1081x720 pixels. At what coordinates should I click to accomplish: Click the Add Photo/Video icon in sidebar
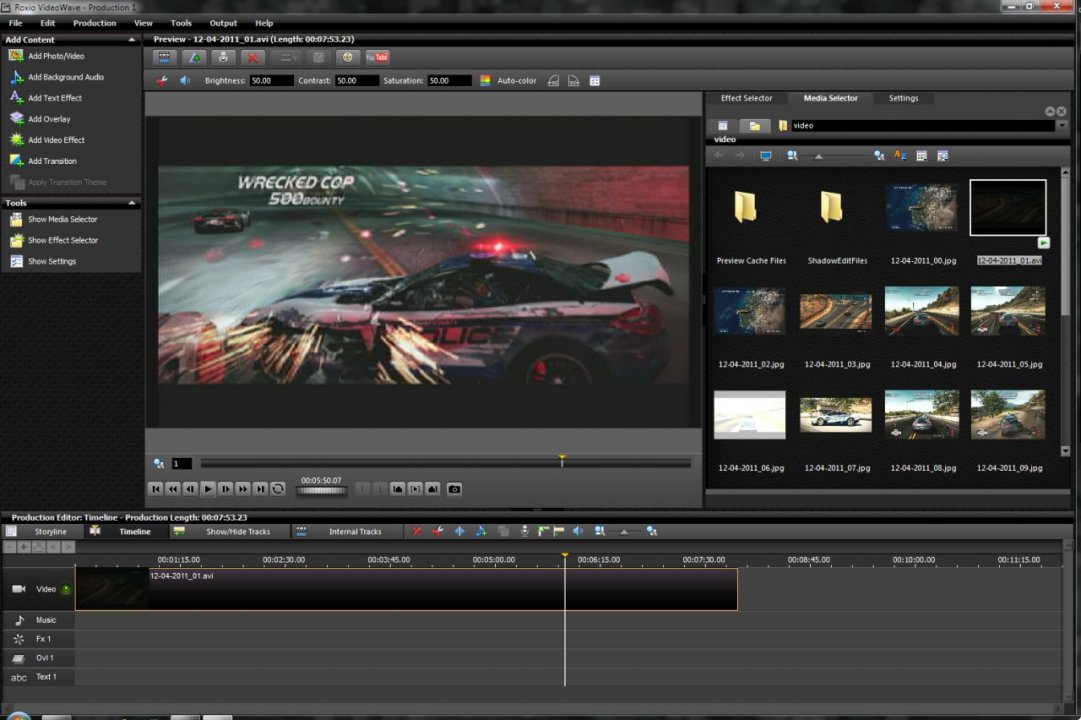16,56
